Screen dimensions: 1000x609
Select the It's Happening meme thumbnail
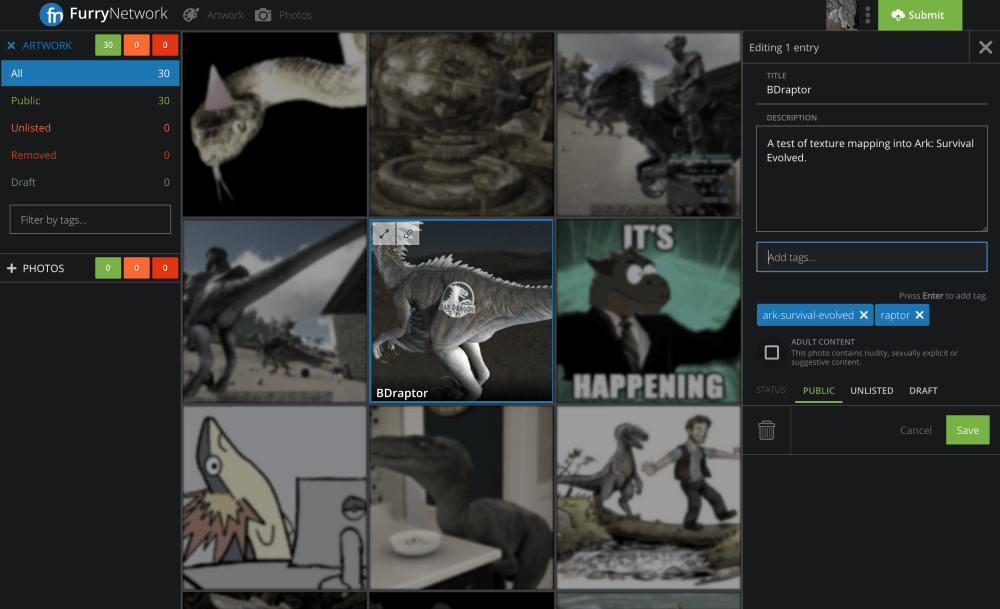(648, 310)
